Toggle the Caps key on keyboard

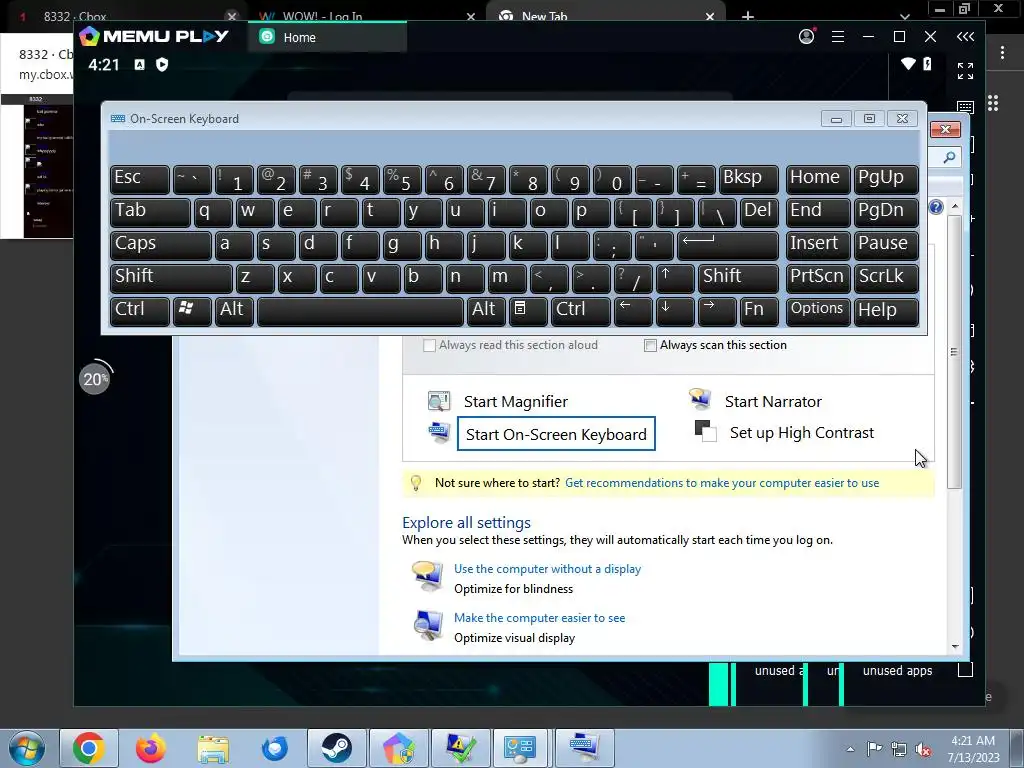[x=161, y=244]
